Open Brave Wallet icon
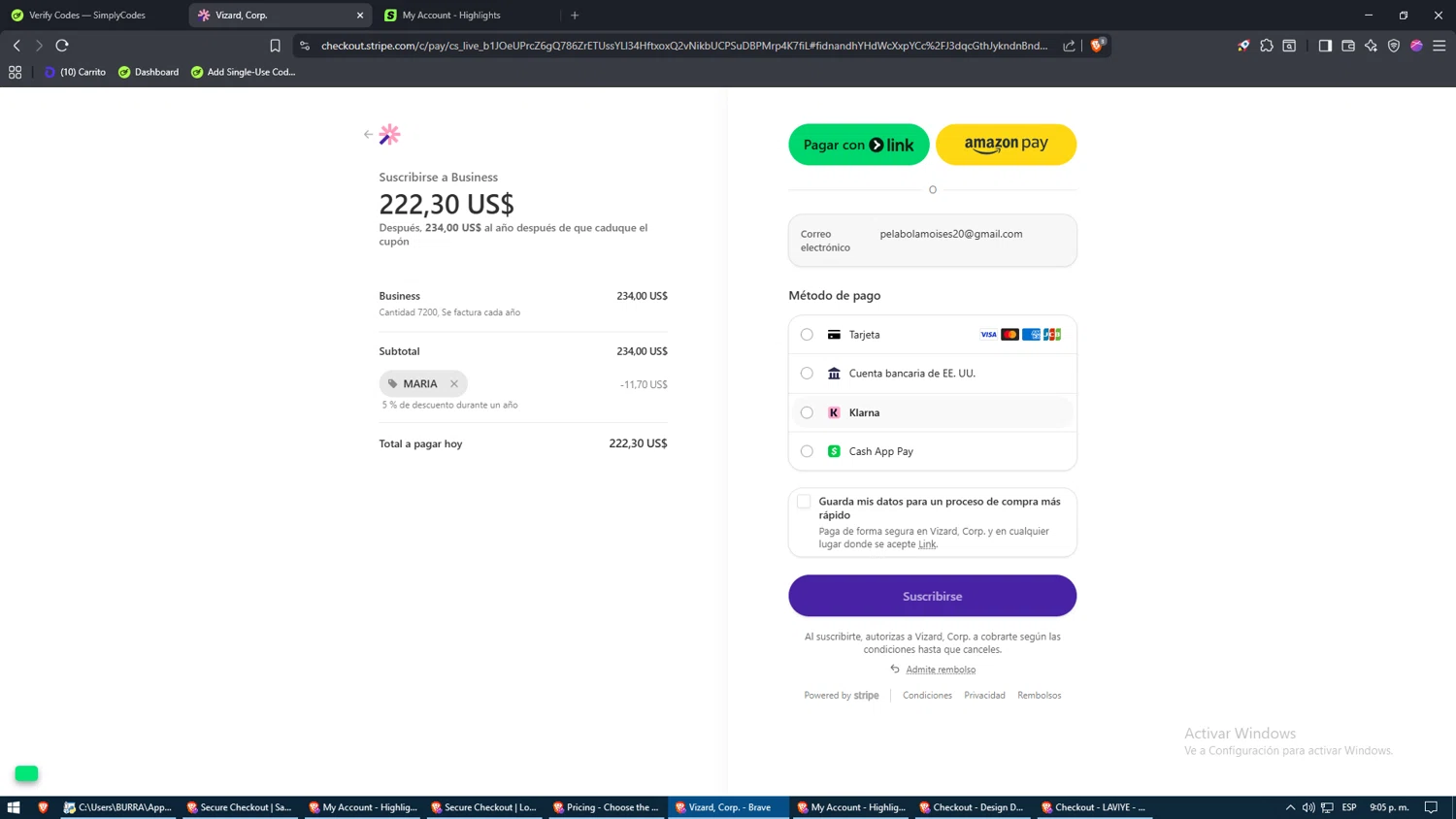The height and width of the screenshot is (819, 1456). pos(1348,46)
